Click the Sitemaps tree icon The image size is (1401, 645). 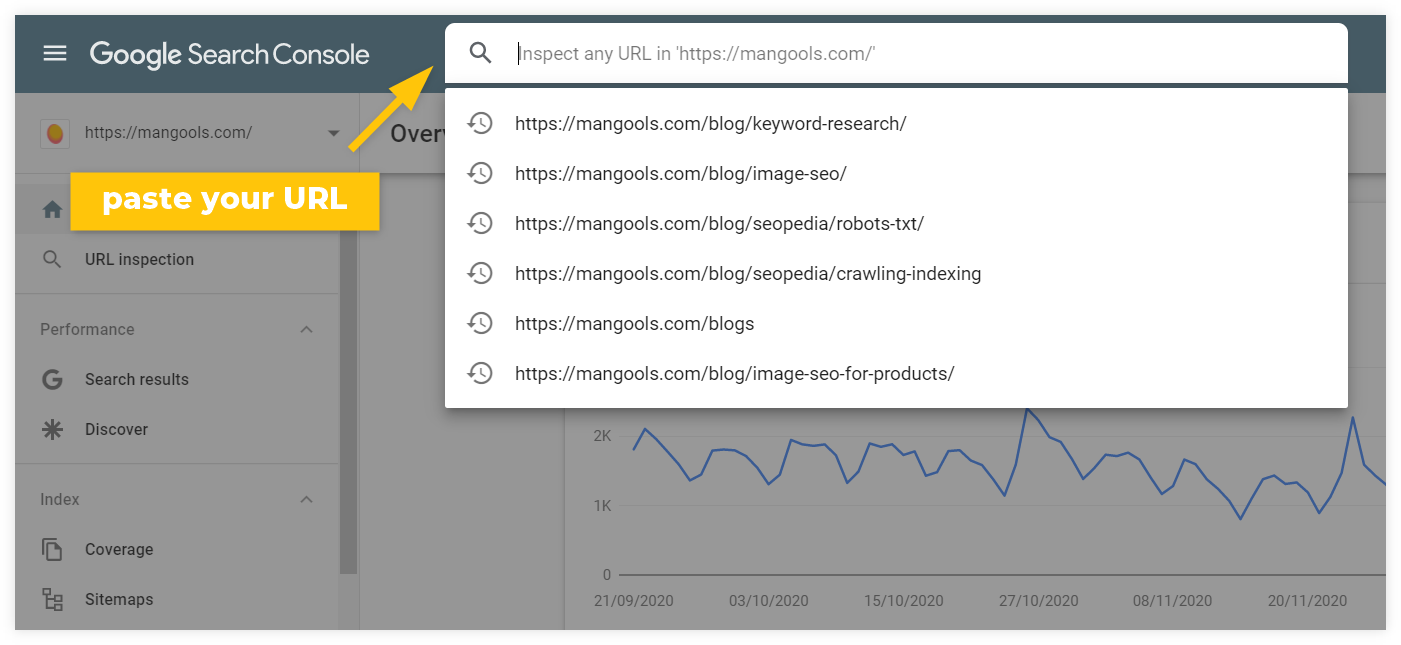pos(53,599)
